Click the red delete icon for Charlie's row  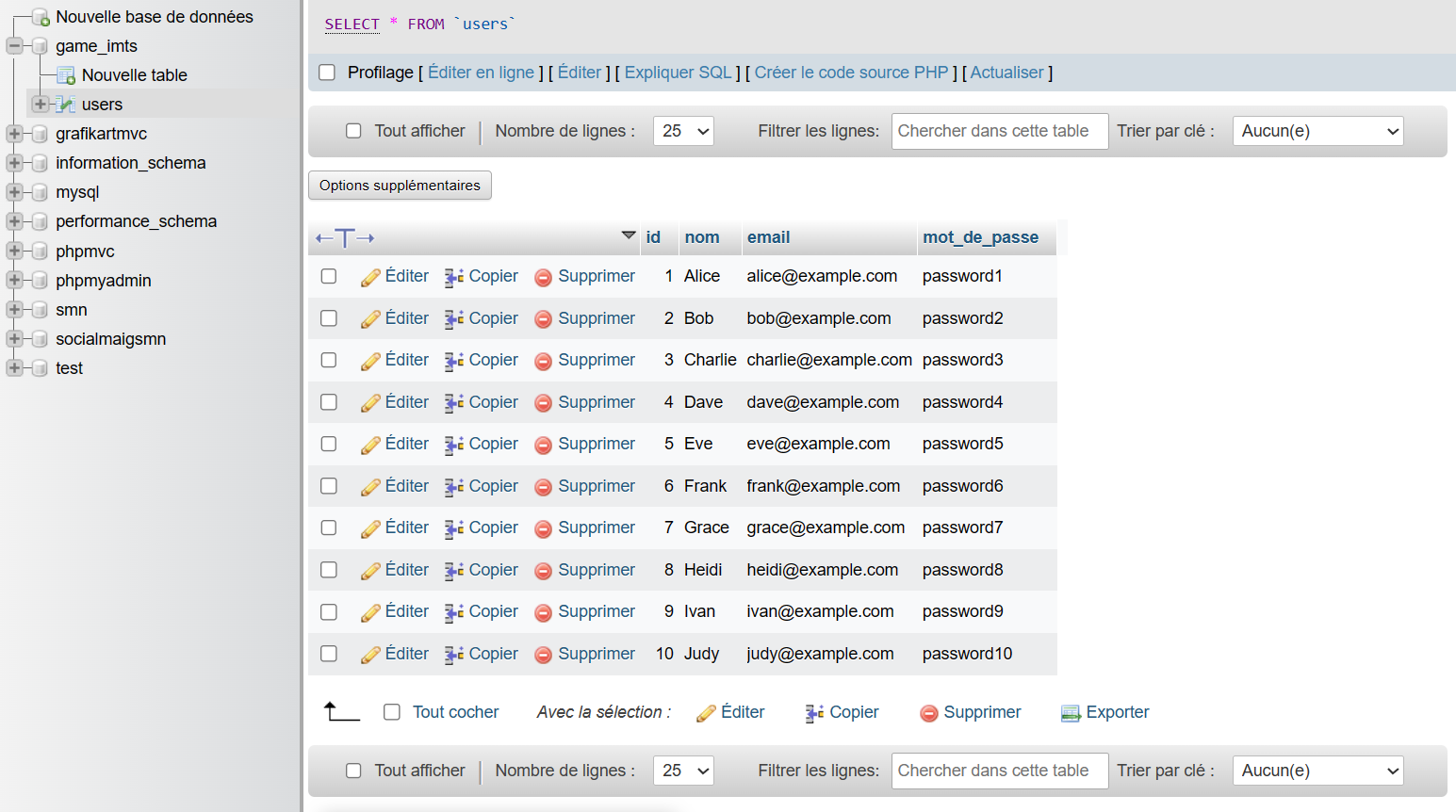(543, 361)
